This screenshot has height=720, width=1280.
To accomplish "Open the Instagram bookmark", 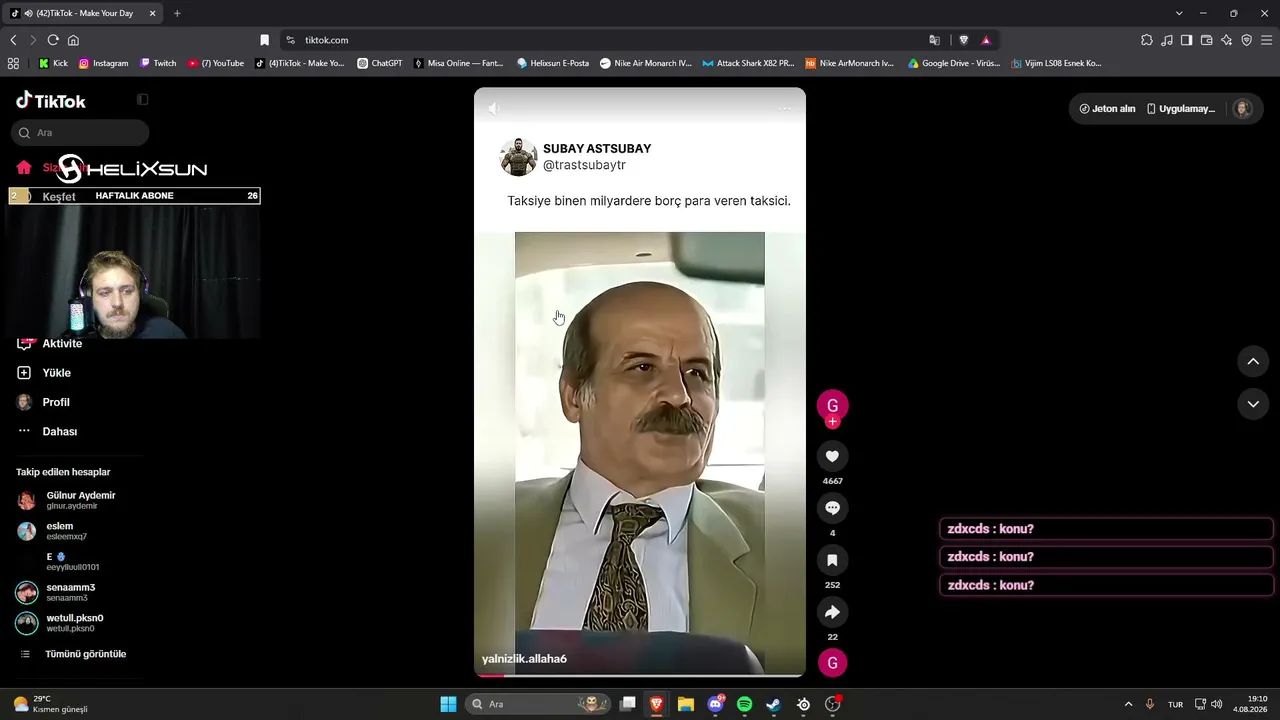I will tap(103, 63).
